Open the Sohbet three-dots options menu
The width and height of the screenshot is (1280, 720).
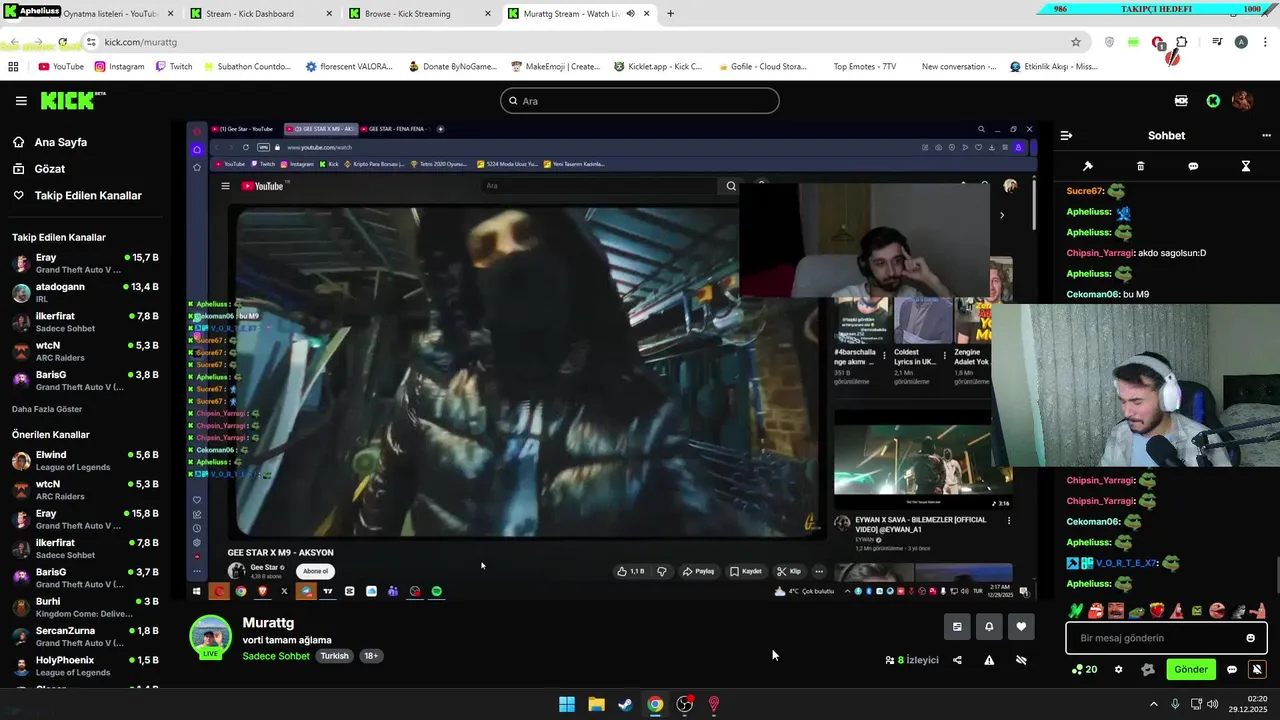click(1266, 135)
